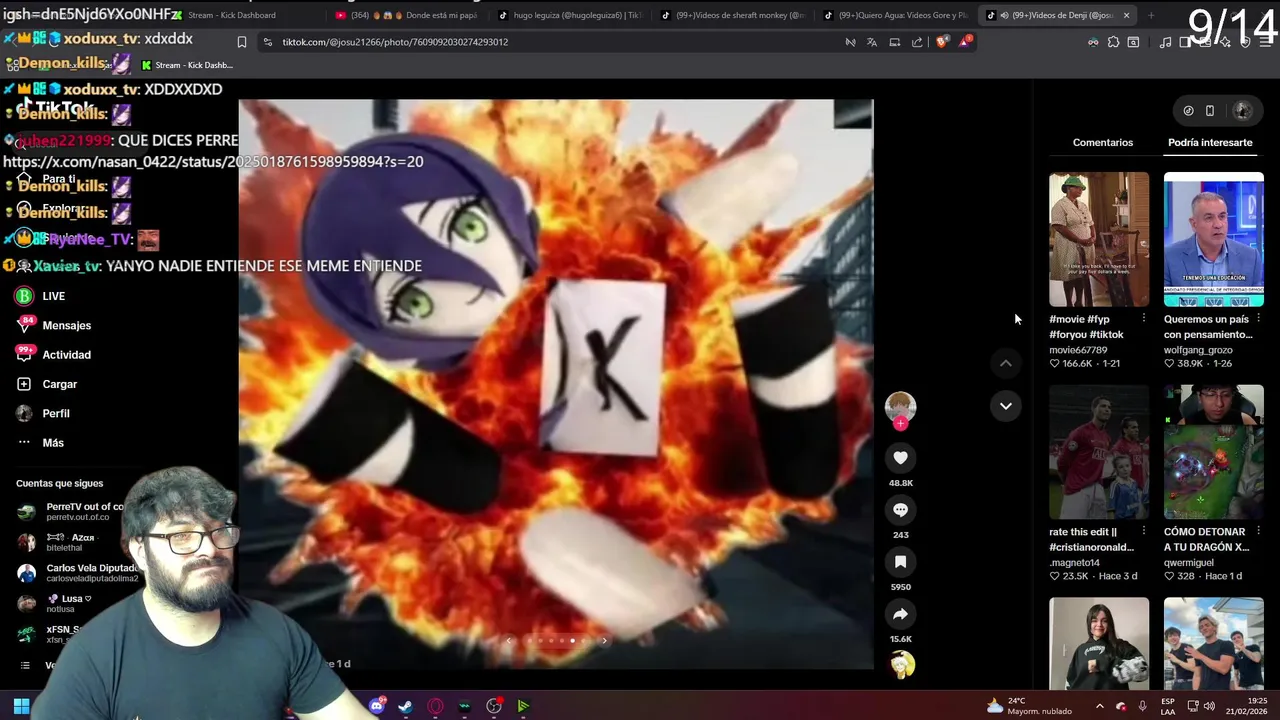This screenshot has height=720, width=1280.
Task: Switch to the Podría interesarte tab
Action: (1210, 142)
